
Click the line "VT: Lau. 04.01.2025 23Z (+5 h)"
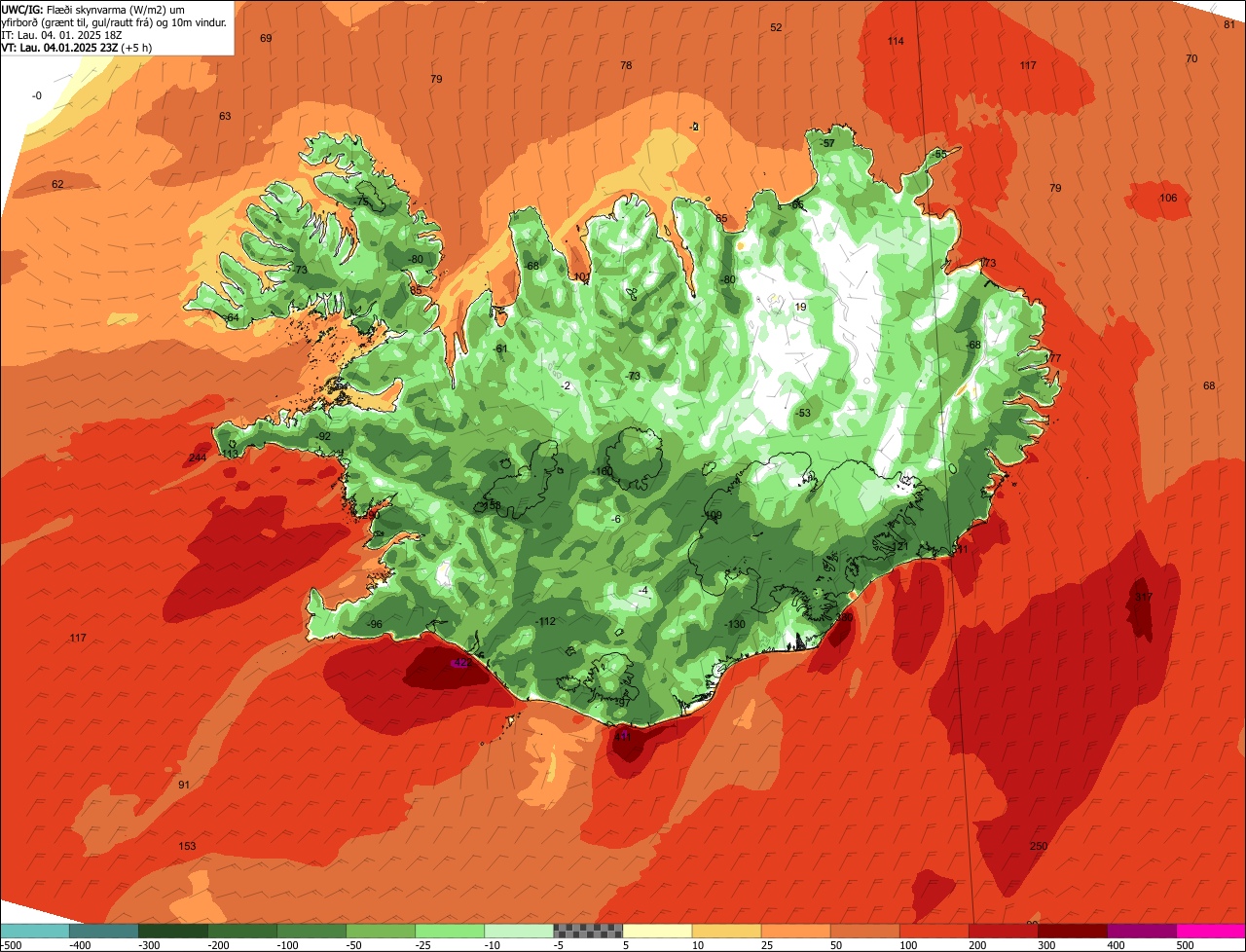(x=77, y=47)
